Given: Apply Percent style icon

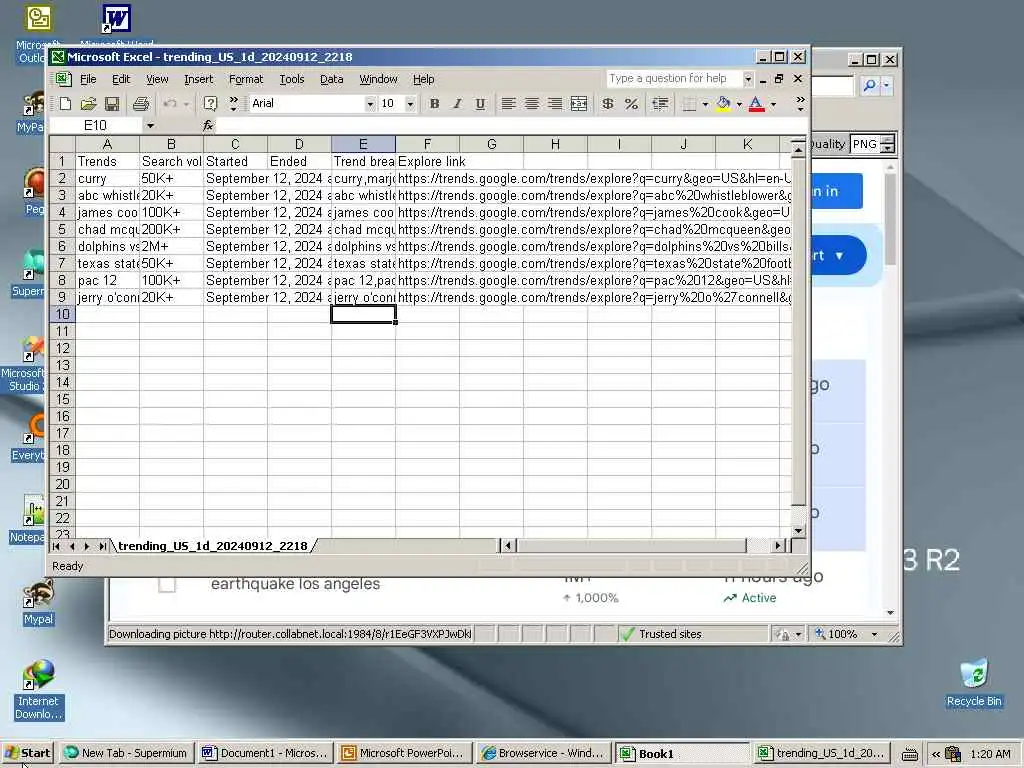Looking at the screenshot, I should (x=631, y=103).
